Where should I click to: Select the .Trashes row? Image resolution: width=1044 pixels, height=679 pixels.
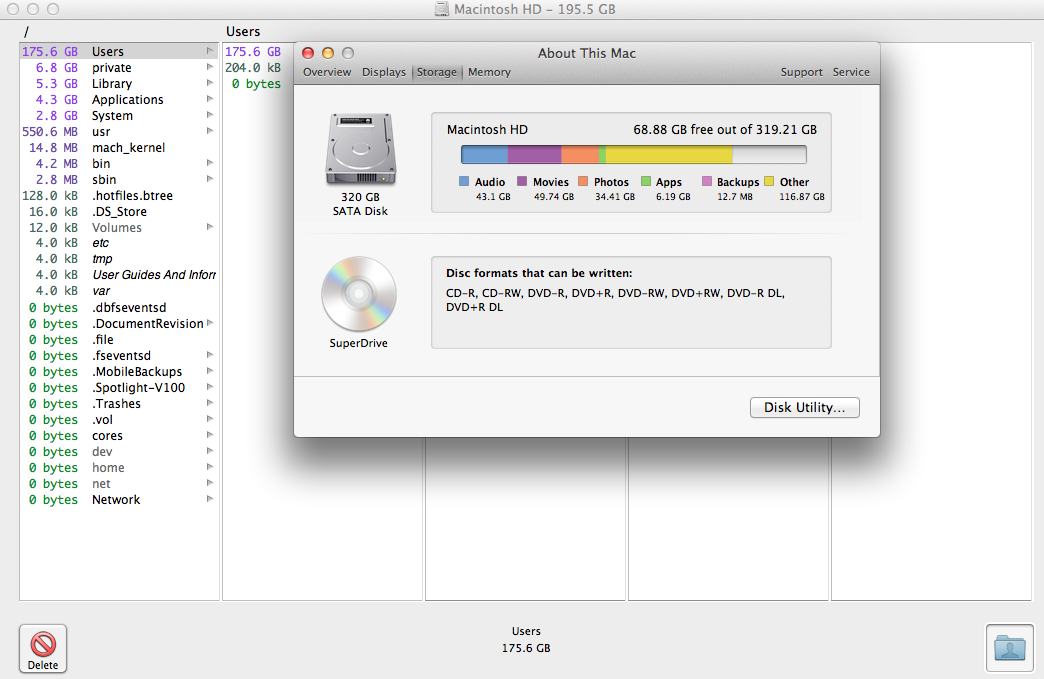coord(119,403)
